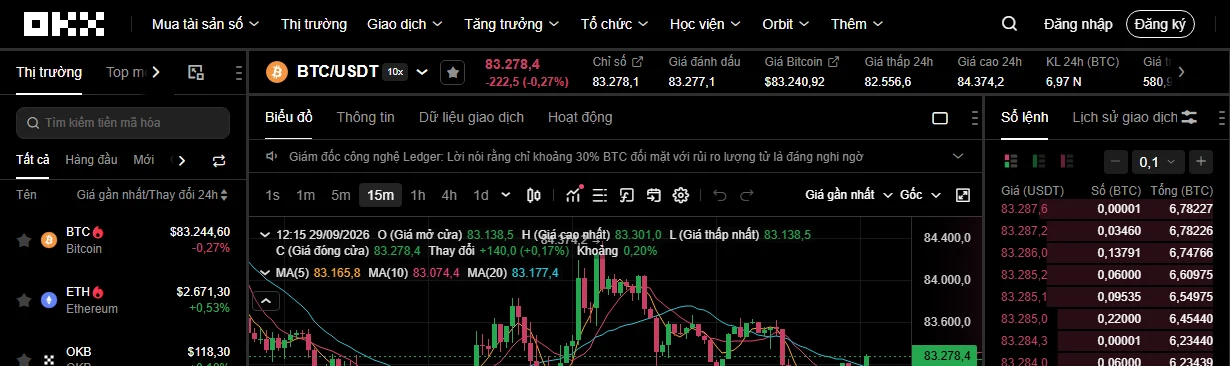Switch to the Dữ liệu giao dịch tab
1230x366 pixels.
[x=471, y=117]
